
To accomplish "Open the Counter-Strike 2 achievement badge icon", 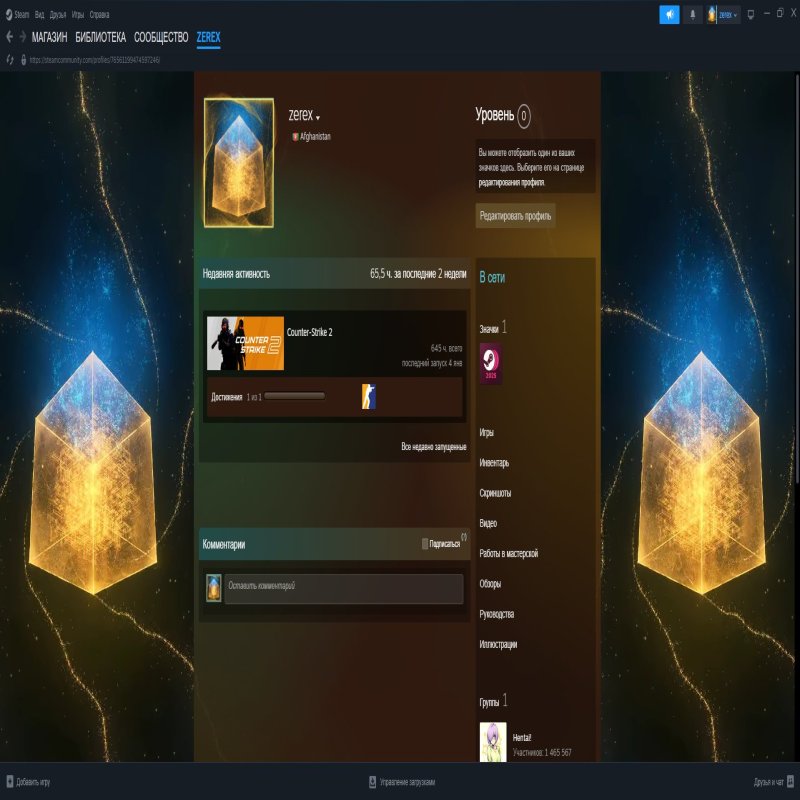I will pos(367,397).
